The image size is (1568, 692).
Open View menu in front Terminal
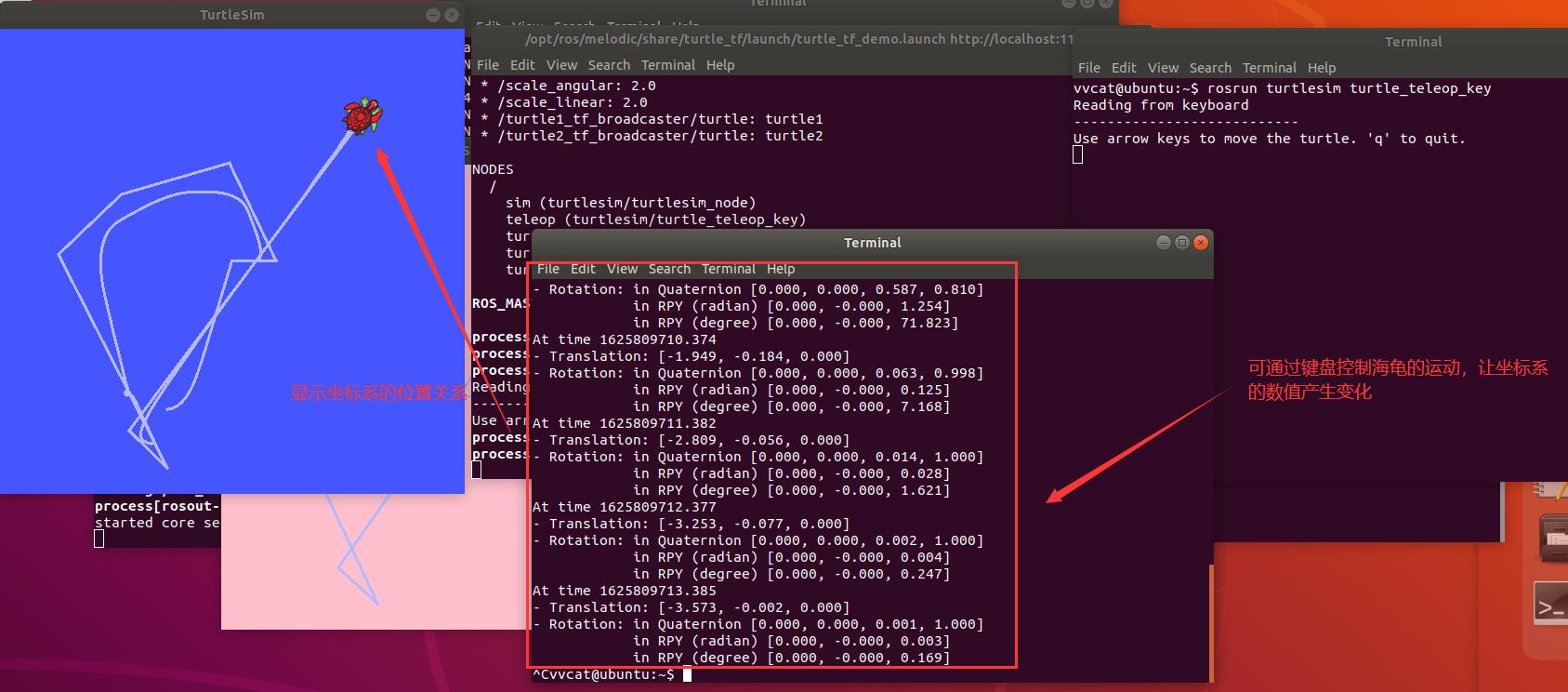point(622,269)
